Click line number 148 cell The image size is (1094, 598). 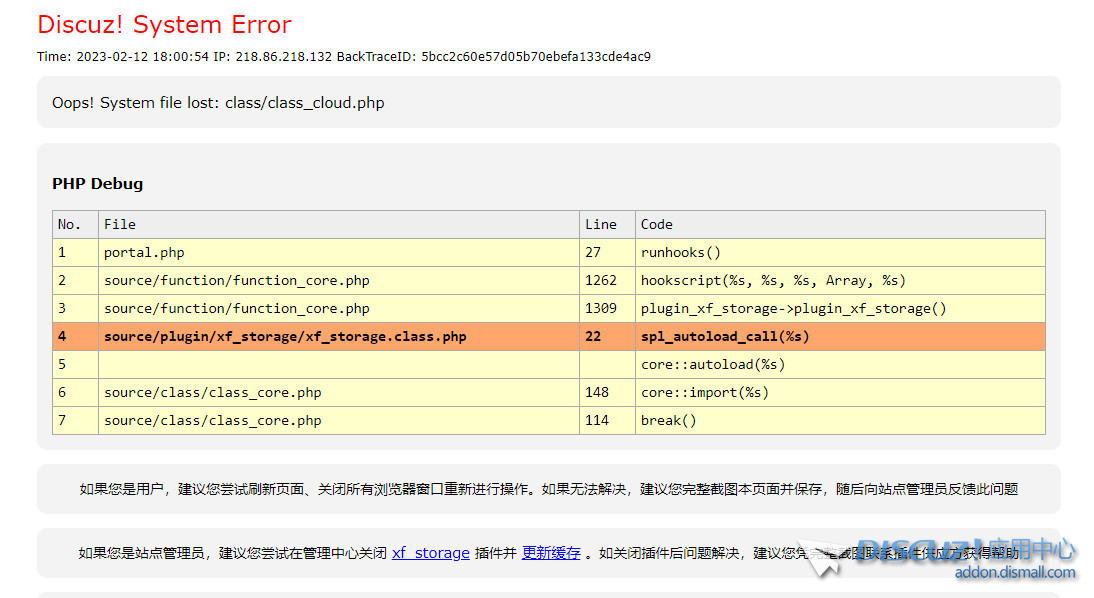[x=607, y=392]
